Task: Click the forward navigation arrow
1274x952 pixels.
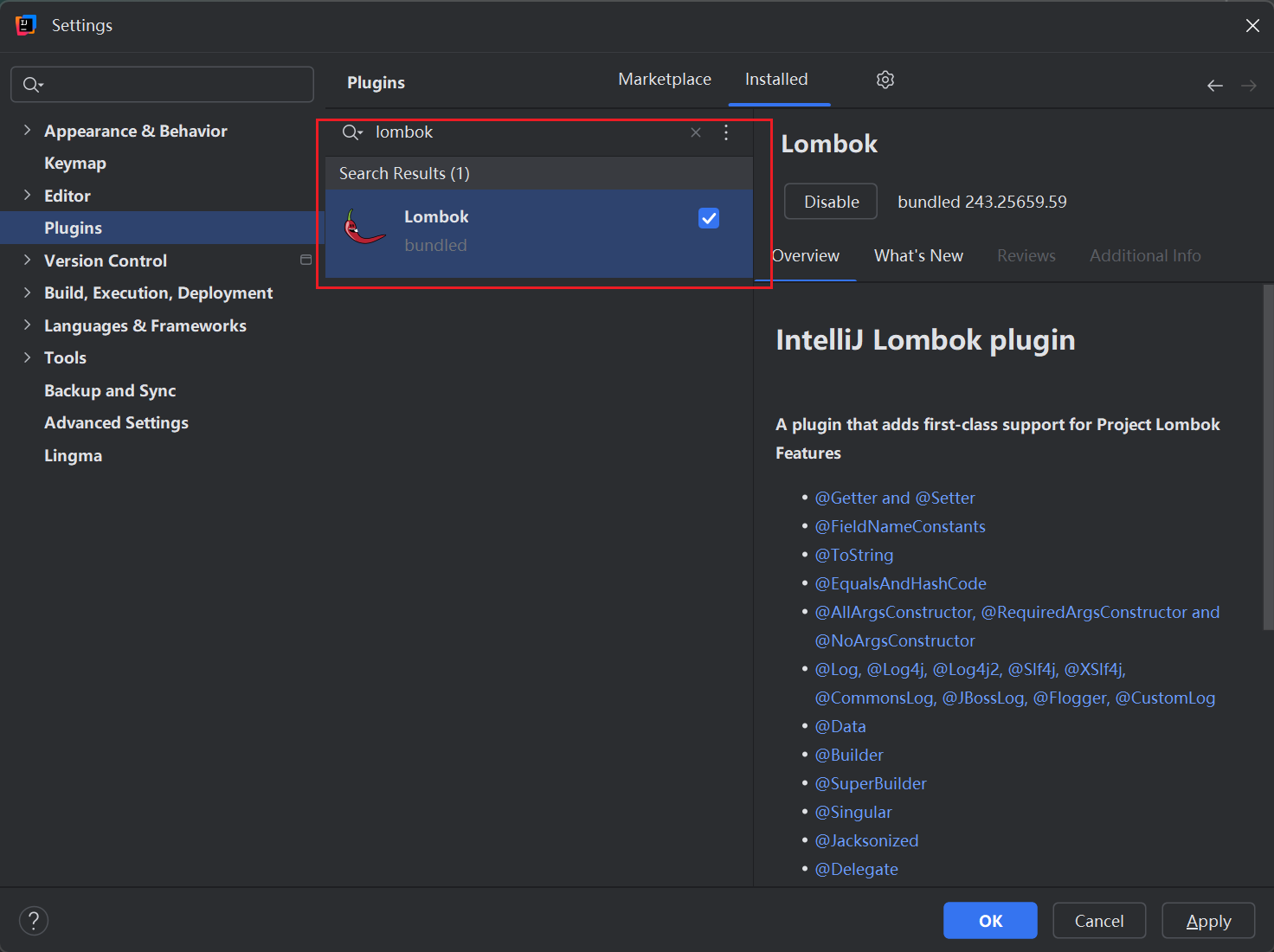Action: (1248, 85)
